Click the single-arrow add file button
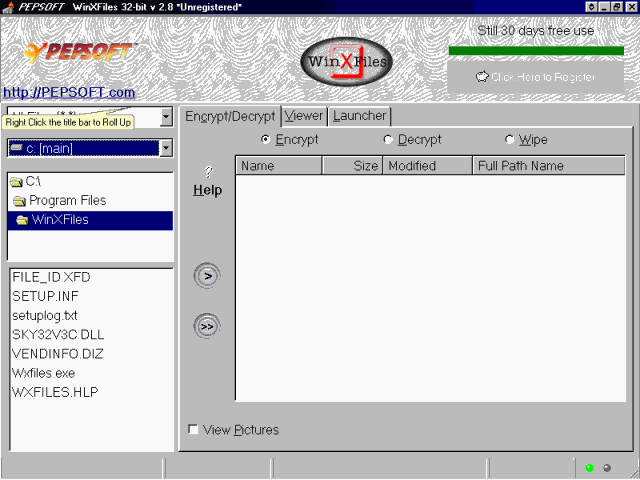The width and height of the screenshot is (640, 480). click(207, 276)
